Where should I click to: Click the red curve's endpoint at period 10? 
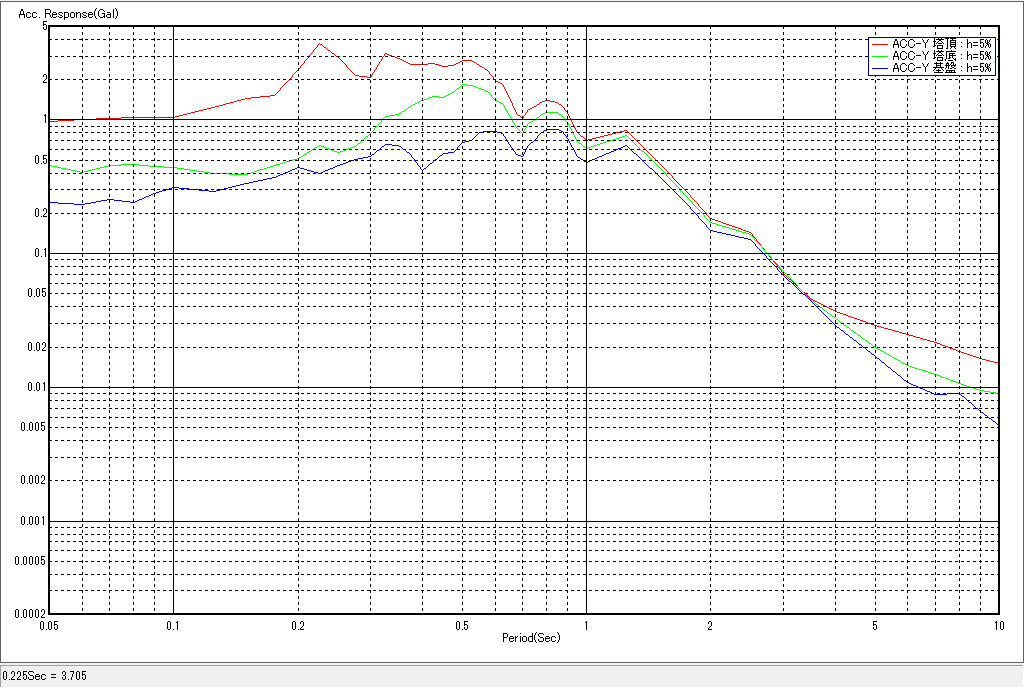[x=998, y=363]
